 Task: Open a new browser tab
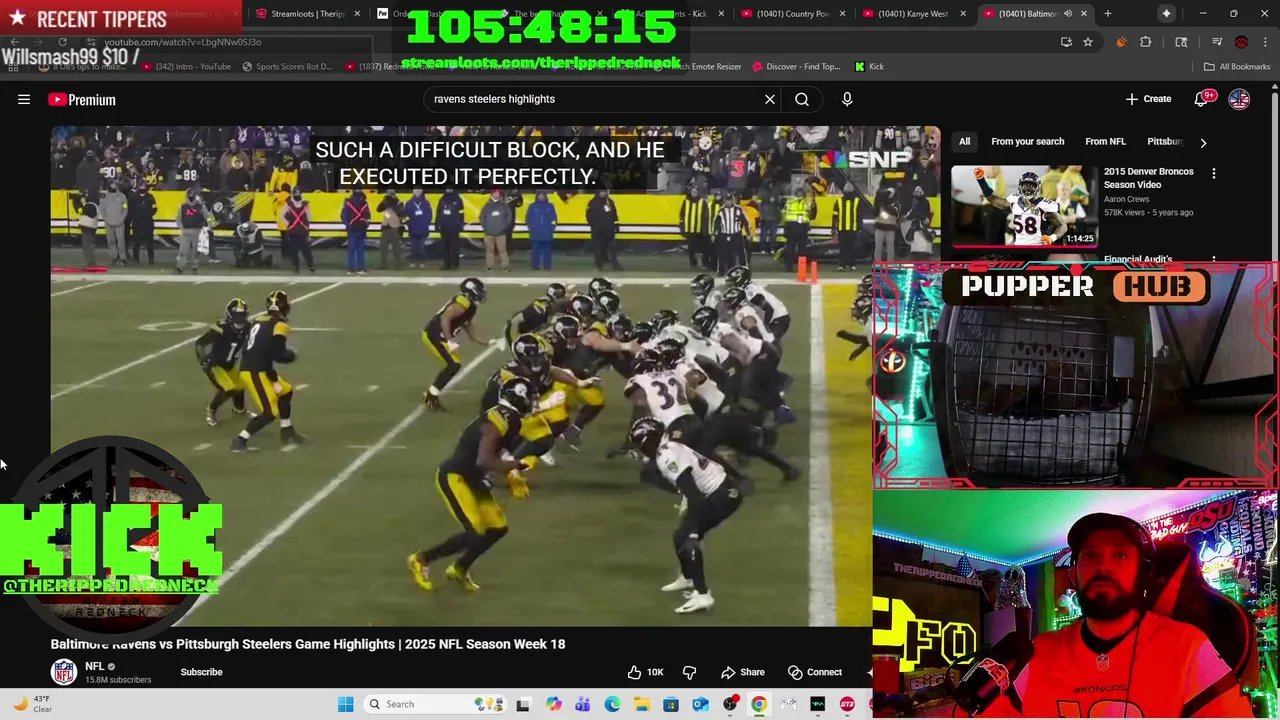pos(1108,13)
